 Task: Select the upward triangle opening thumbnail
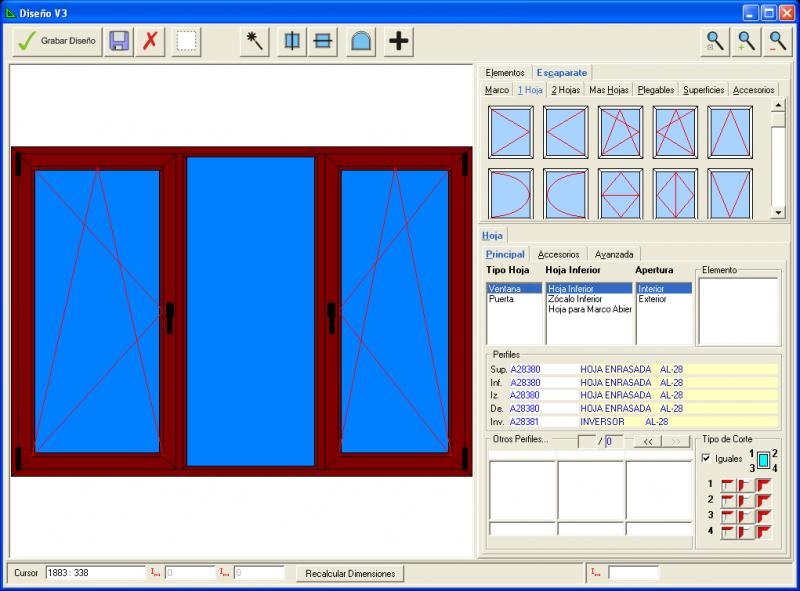point(730,131)
